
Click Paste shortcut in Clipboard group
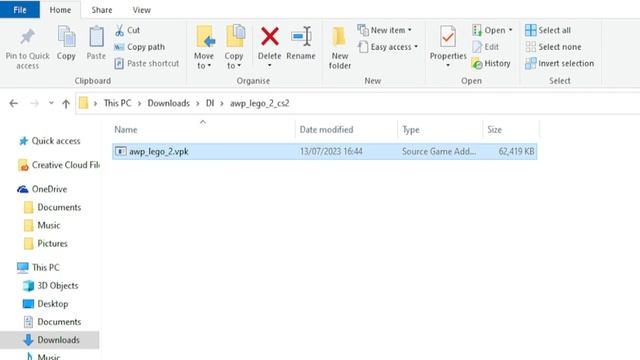(147, 64)
